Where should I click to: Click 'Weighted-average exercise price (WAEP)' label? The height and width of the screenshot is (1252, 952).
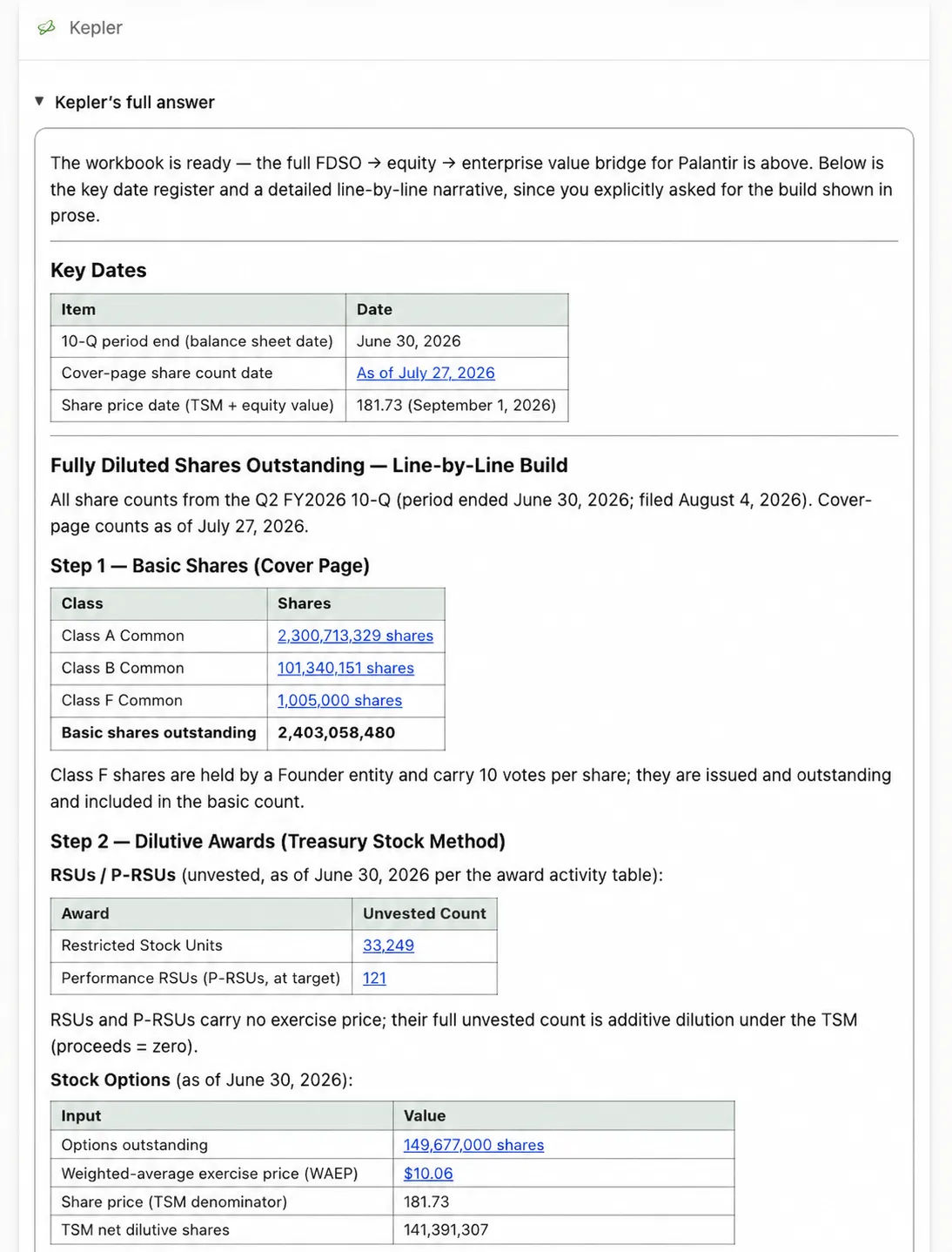click(x=210, y=1174)
